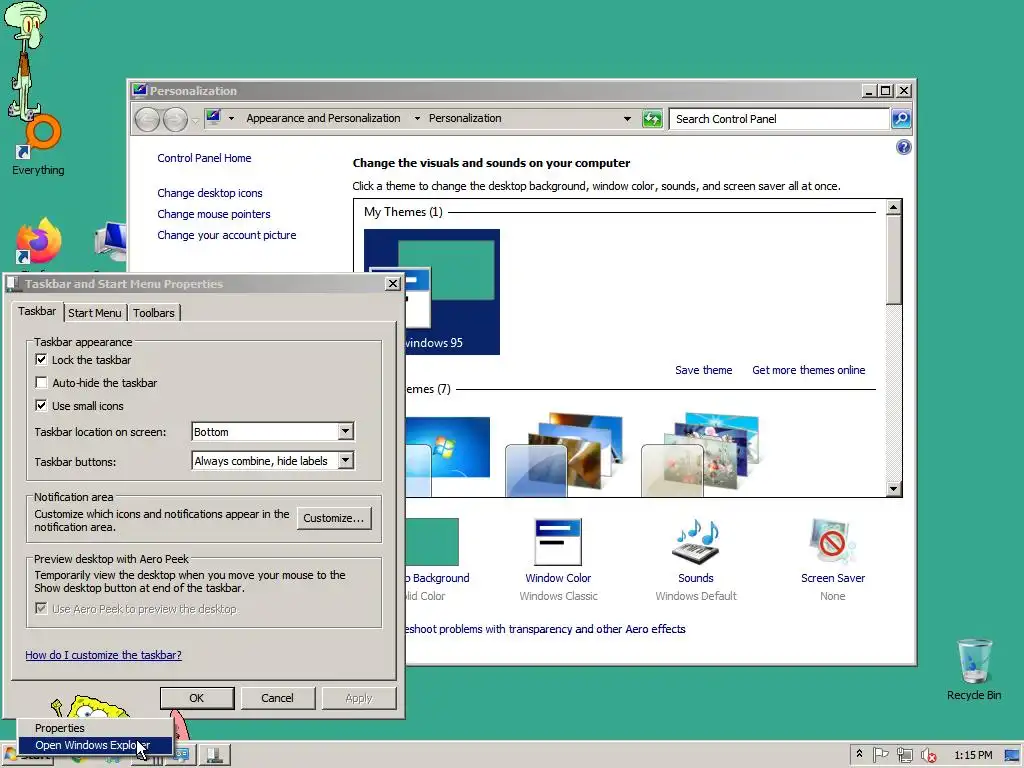1024x768 pixels.
Task: Switch to the Toolbars tab
Action: (x=153, y=313)
